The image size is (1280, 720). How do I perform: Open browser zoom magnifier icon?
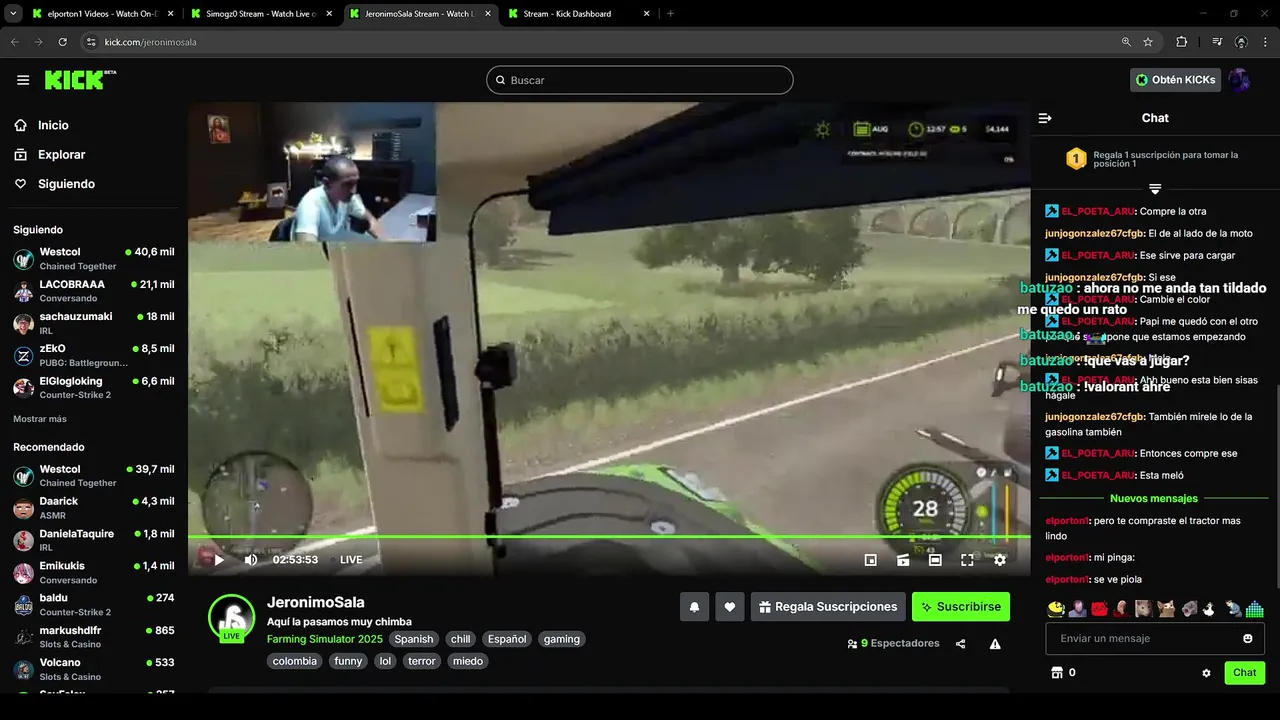(1126, 42)
